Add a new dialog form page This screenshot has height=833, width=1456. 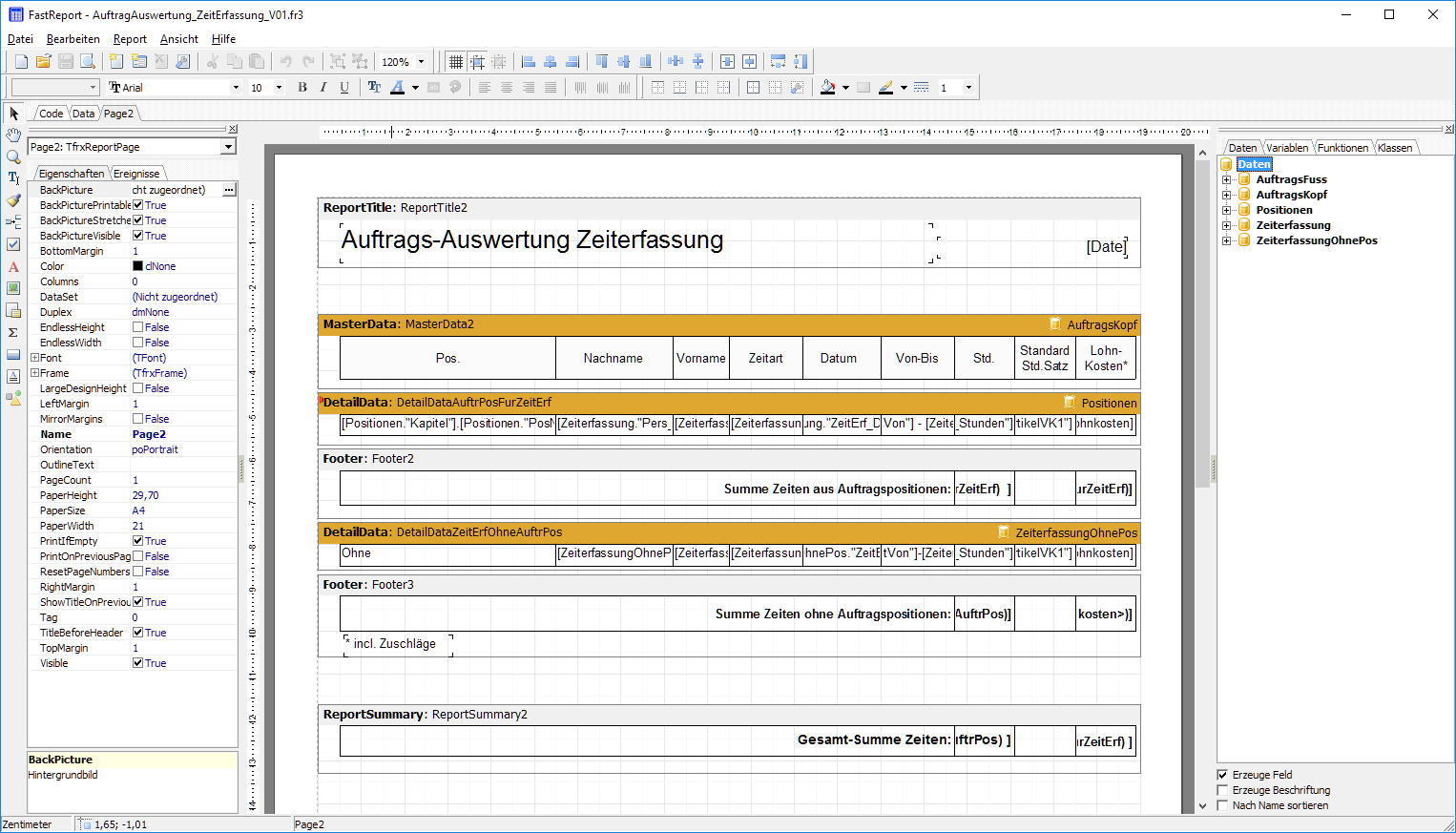click(139, 61)
